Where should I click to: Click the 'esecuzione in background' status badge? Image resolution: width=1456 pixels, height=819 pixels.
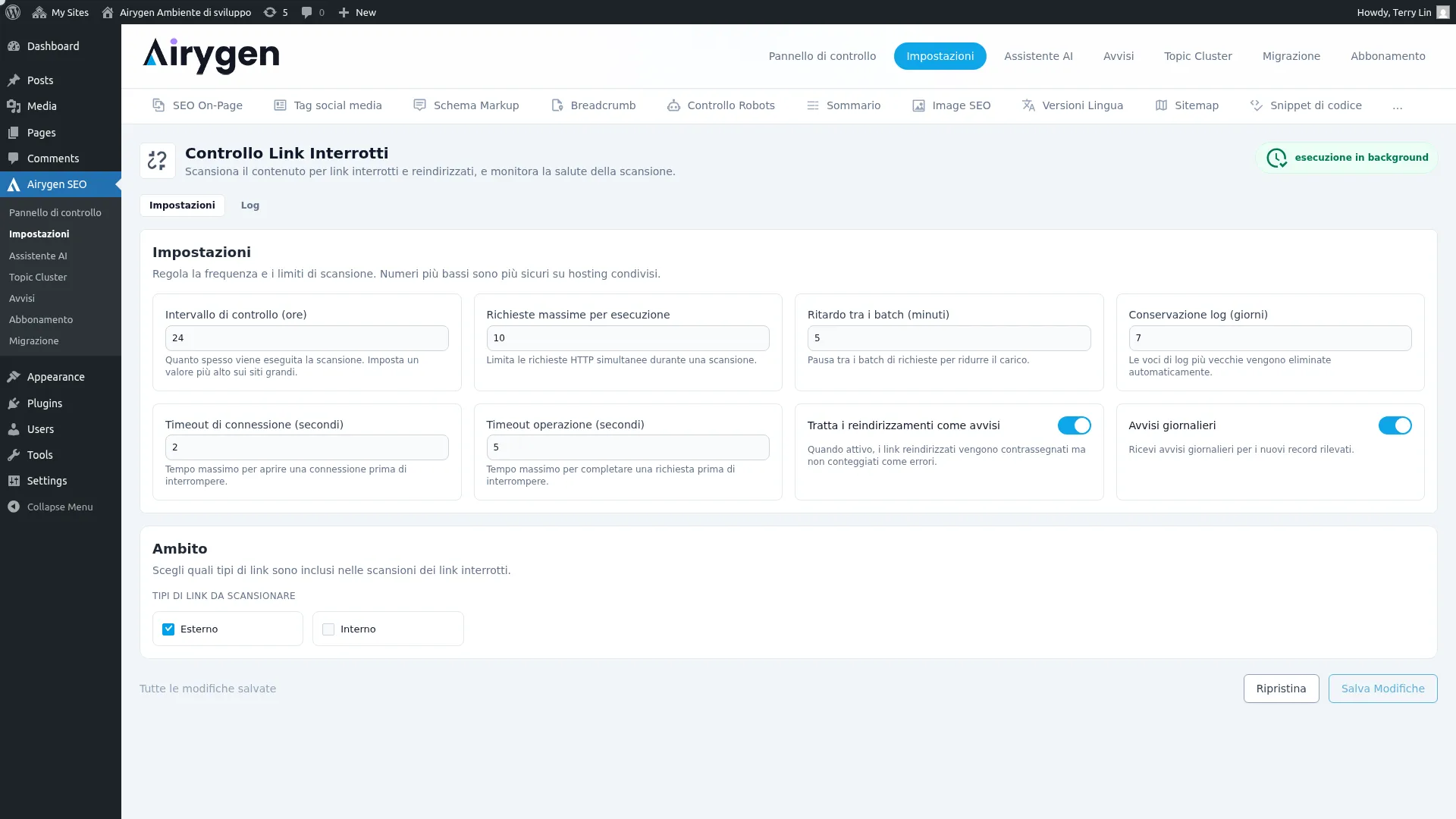click(1347, 158)
